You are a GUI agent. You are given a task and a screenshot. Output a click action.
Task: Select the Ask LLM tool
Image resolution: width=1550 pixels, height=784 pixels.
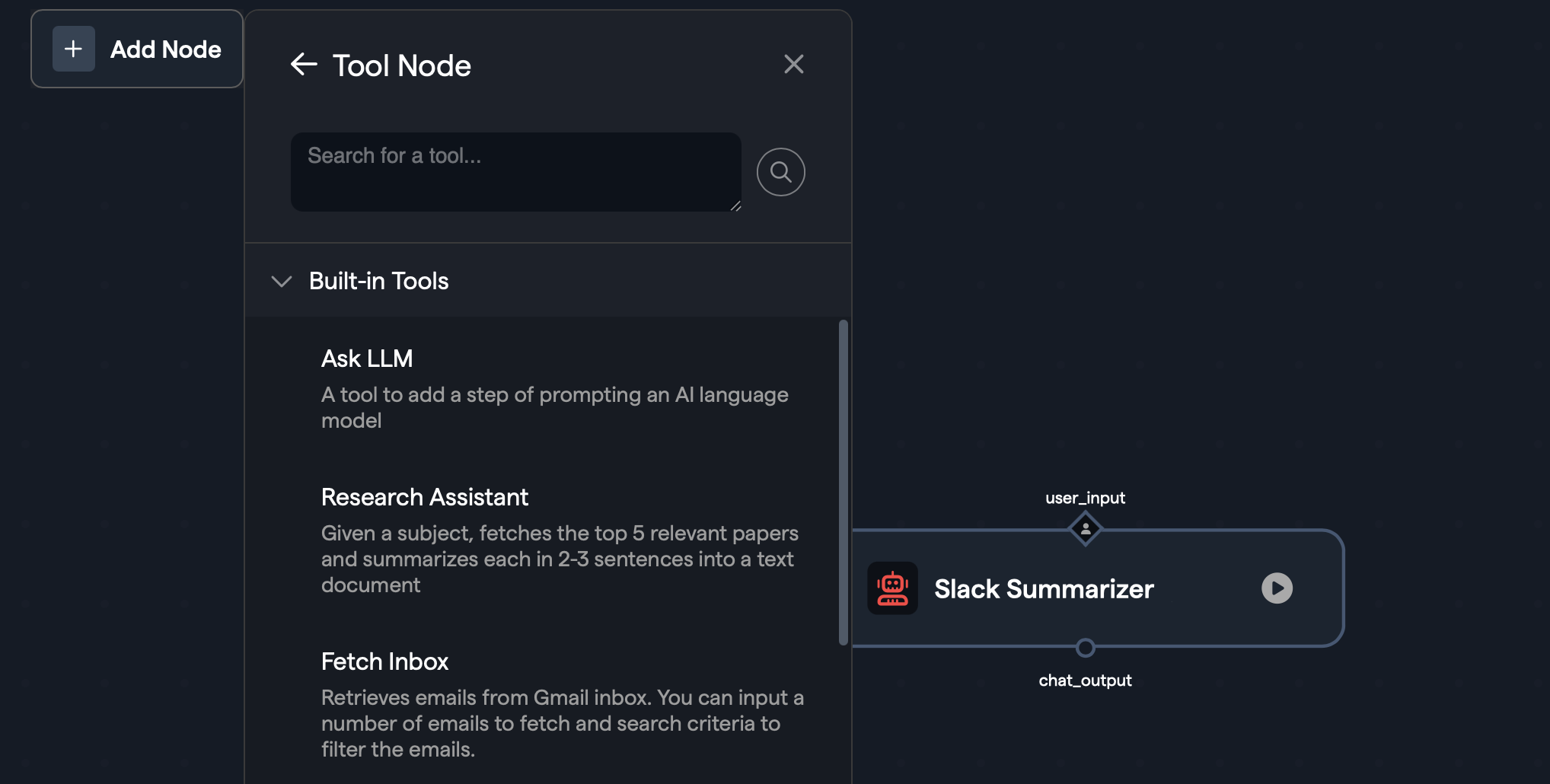(x=367, y=359)
